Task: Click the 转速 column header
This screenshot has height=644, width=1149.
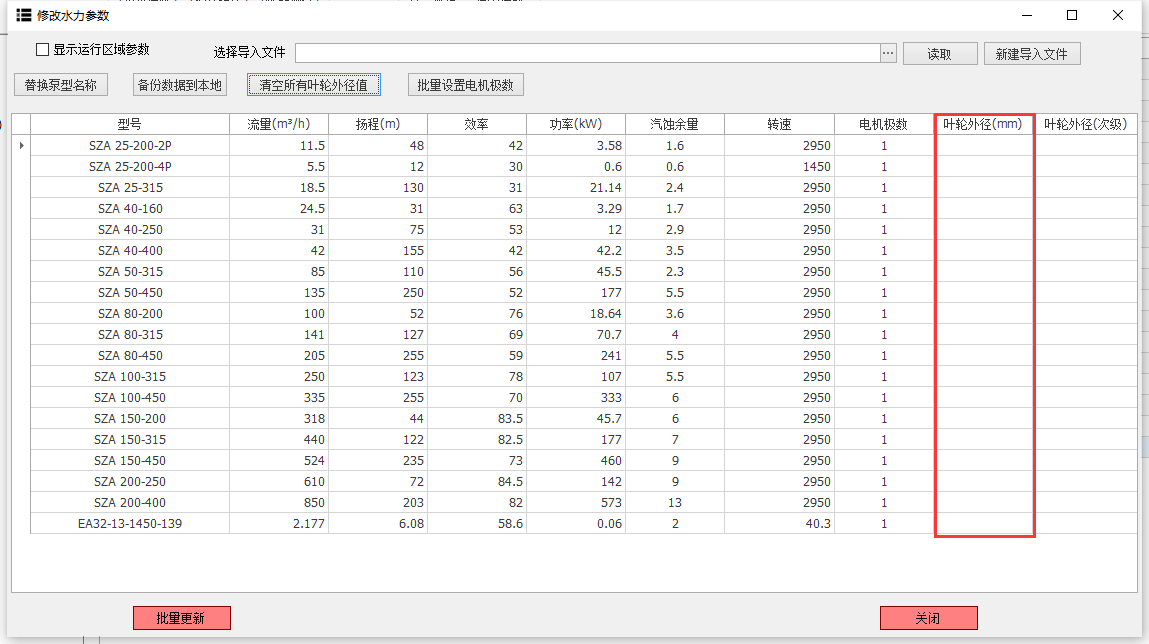Action: 779,125
